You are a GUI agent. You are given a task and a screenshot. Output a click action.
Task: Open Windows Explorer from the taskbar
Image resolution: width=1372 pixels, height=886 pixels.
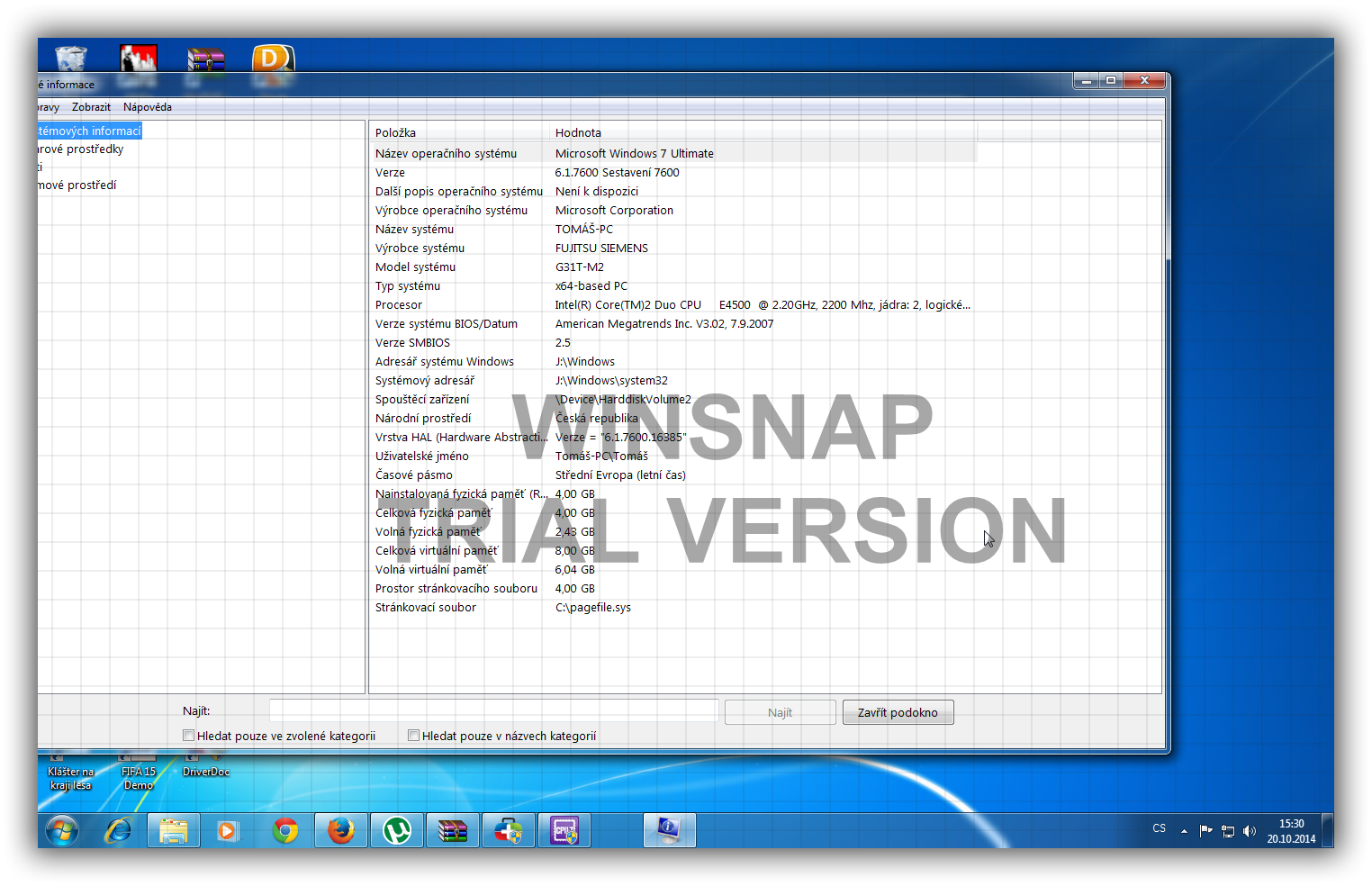pyautogui.click(x=174, y=830)
